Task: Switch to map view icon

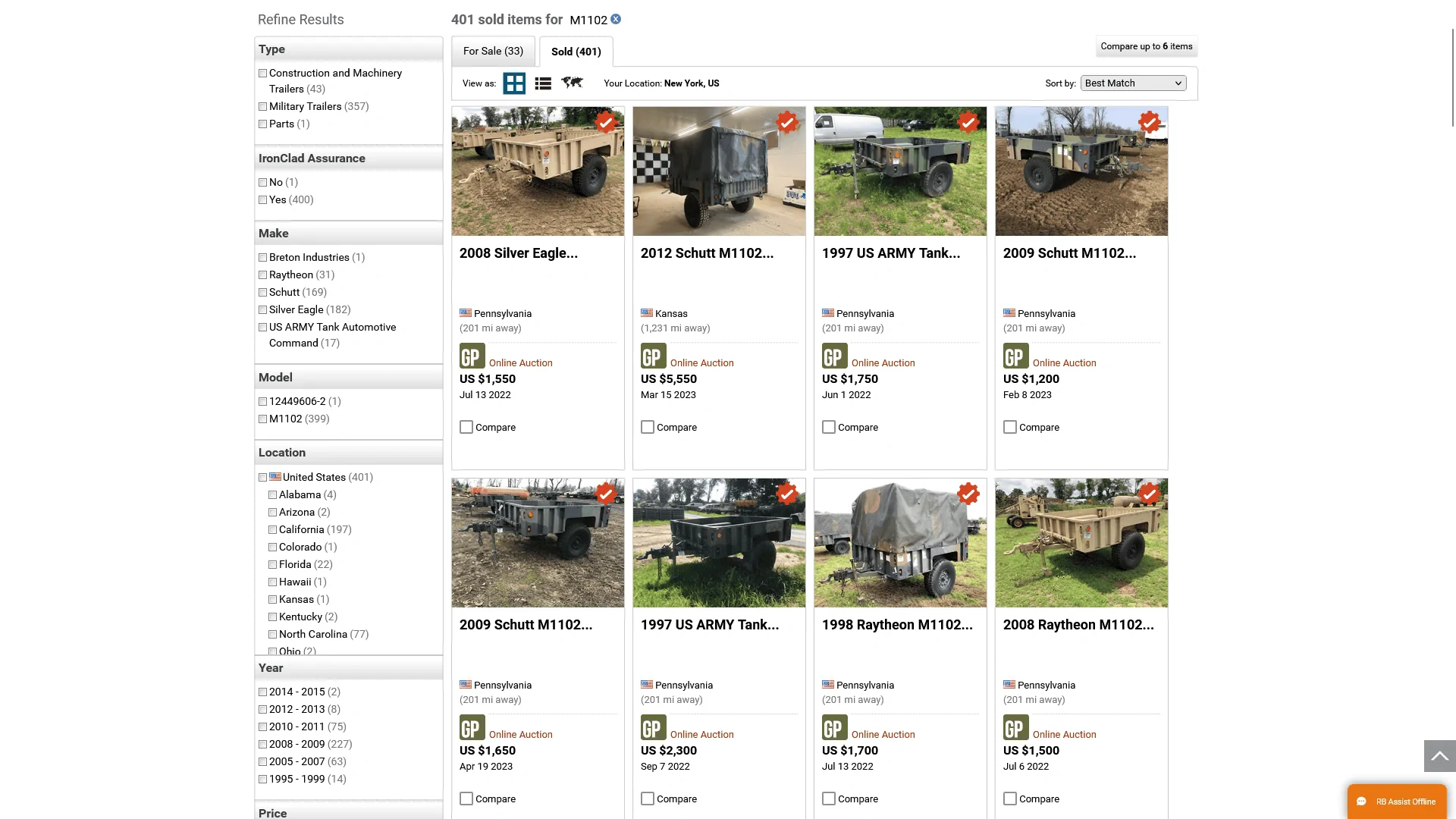Action: 572,82
